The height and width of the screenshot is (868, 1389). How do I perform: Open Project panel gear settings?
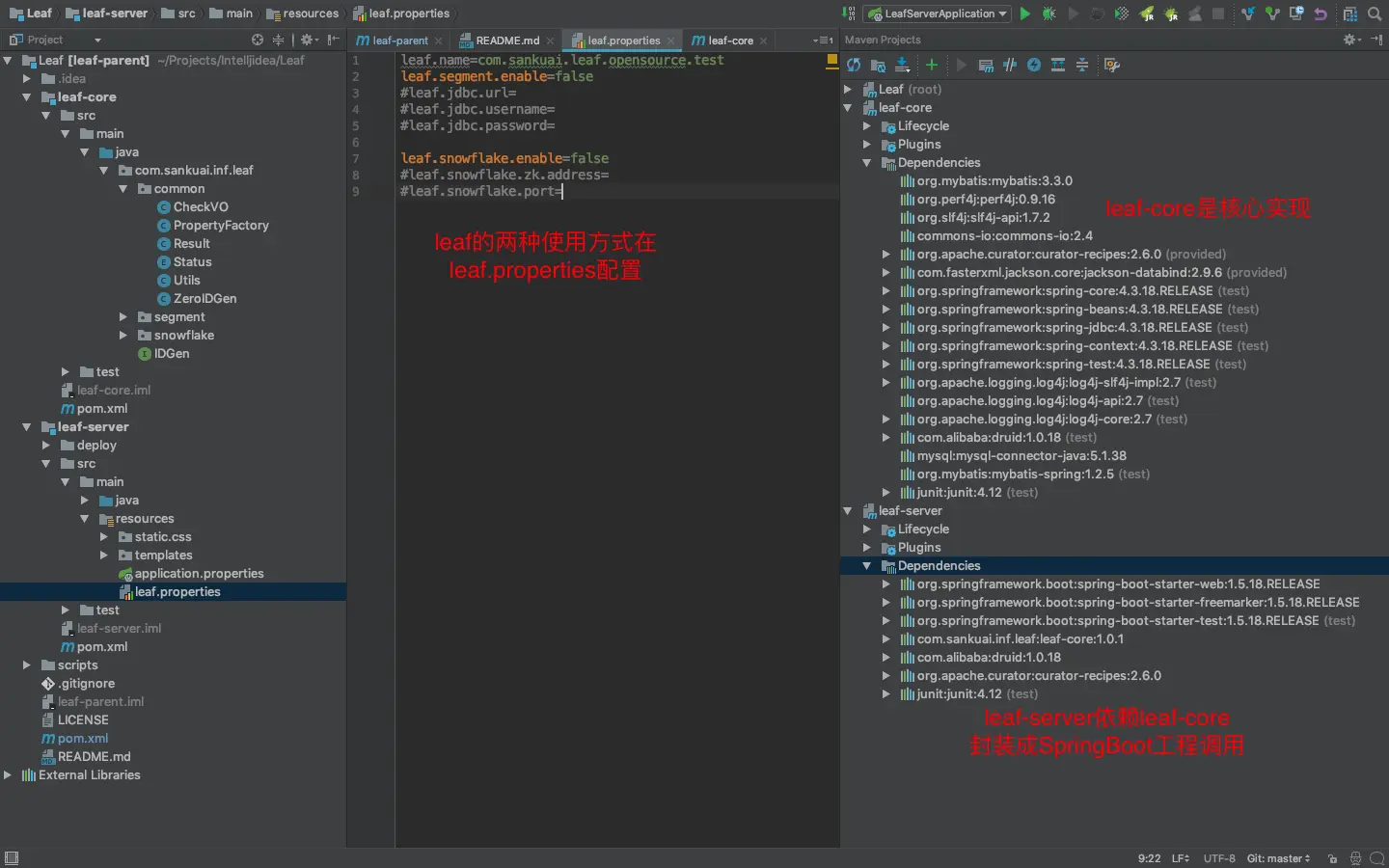[309, 40]
